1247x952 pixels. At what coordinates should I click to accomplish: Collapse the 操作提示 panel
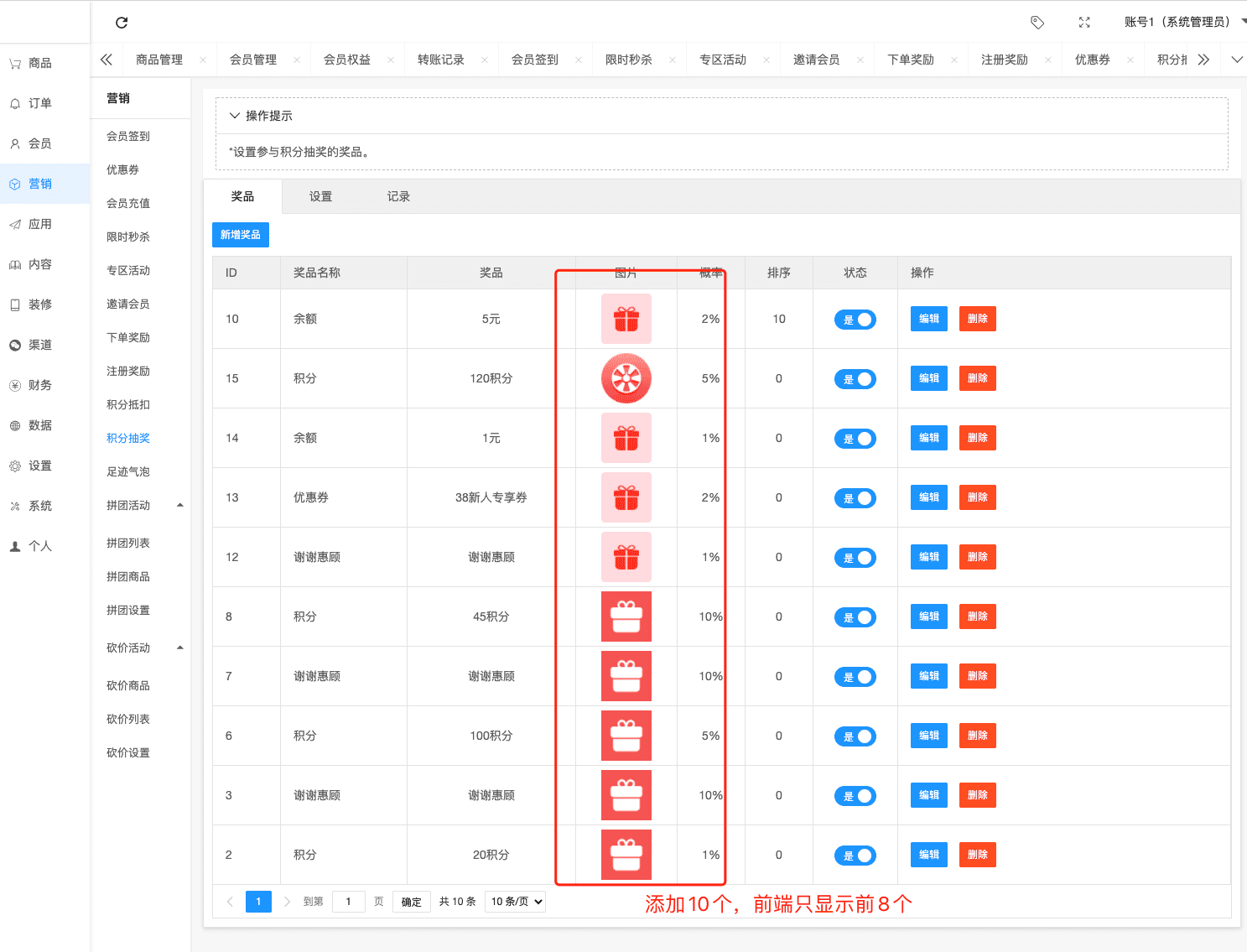point(235,116)
